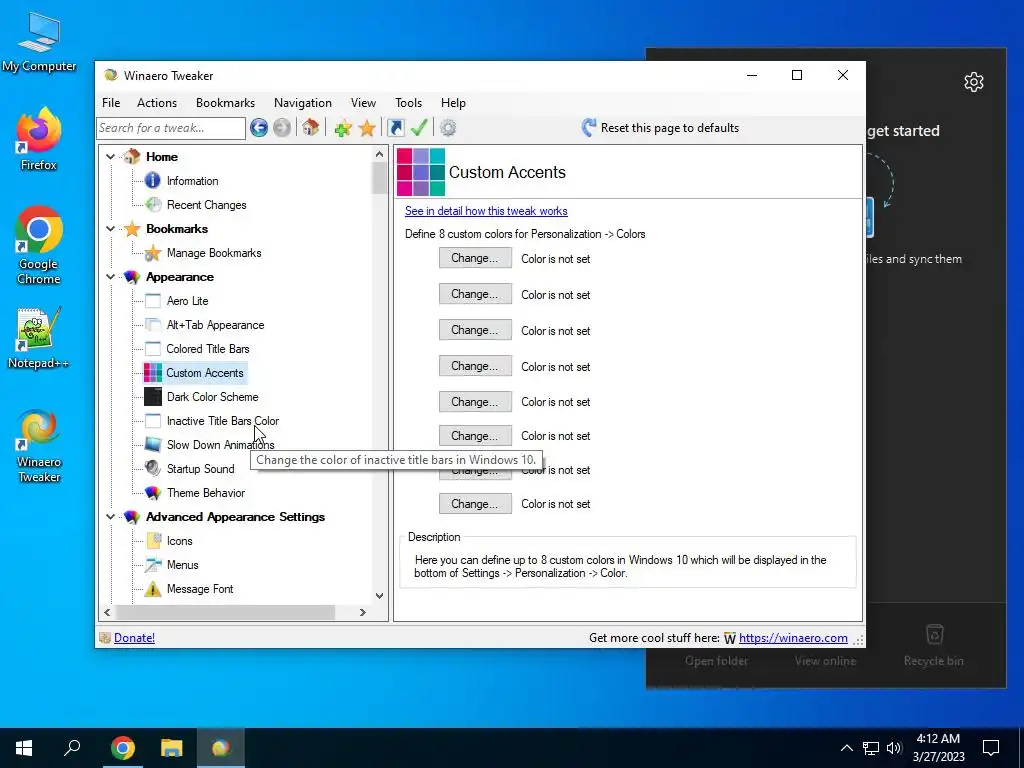Image resolution: width=1024 pixels, height=768 pixels.
Task: Select Notepad++ desktop shortcut
Action: [39, 338]
